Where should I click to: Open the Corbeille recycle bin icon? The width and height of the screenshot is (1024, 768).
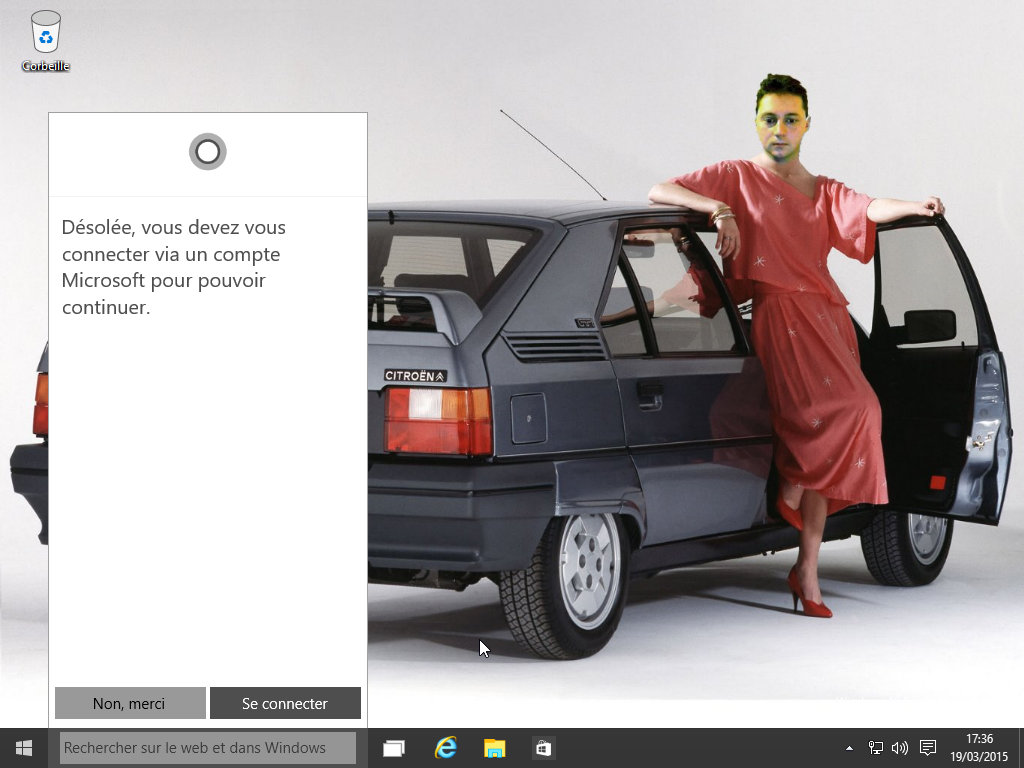[x=46, y=40]
